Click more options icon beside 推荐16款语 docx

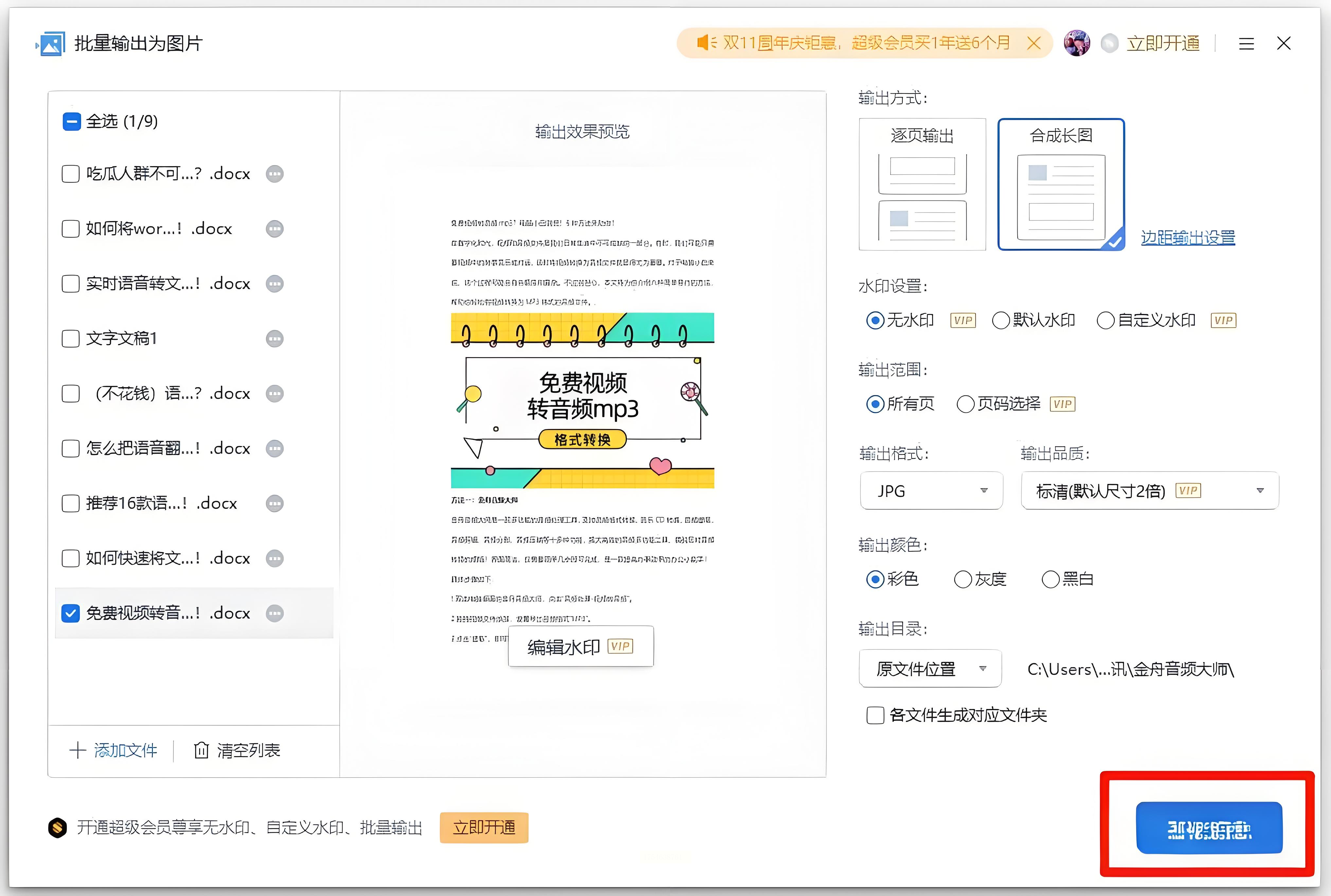(x=275, y=504)
